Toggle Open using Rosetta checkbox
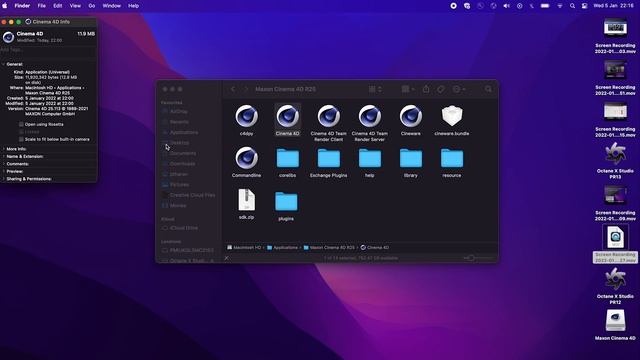This screenshot has height=360, width=640. tap(21, 124)
